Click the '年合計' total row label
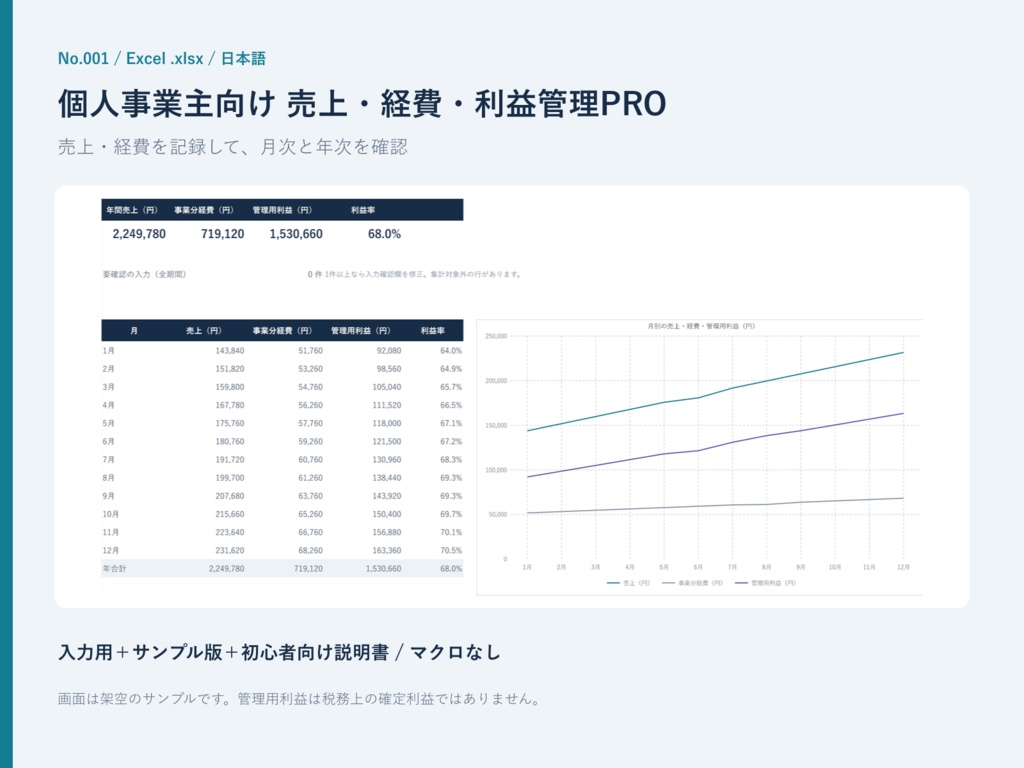Viewport: 1024px width, 768px height. 114,569
